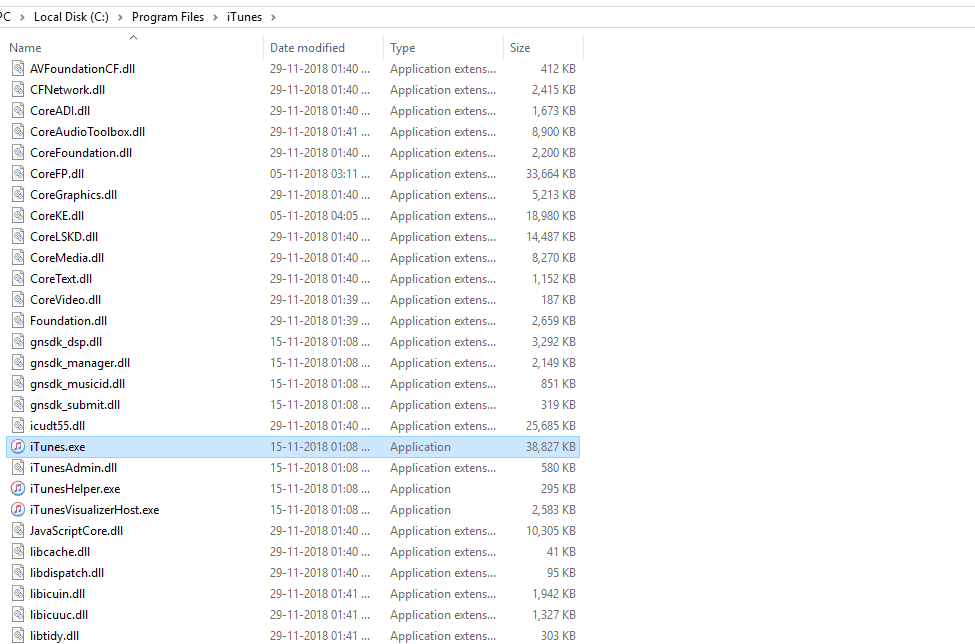Select the file name iTunes.exe
This screenshot has width=975, height=644.
click(58, 447)
